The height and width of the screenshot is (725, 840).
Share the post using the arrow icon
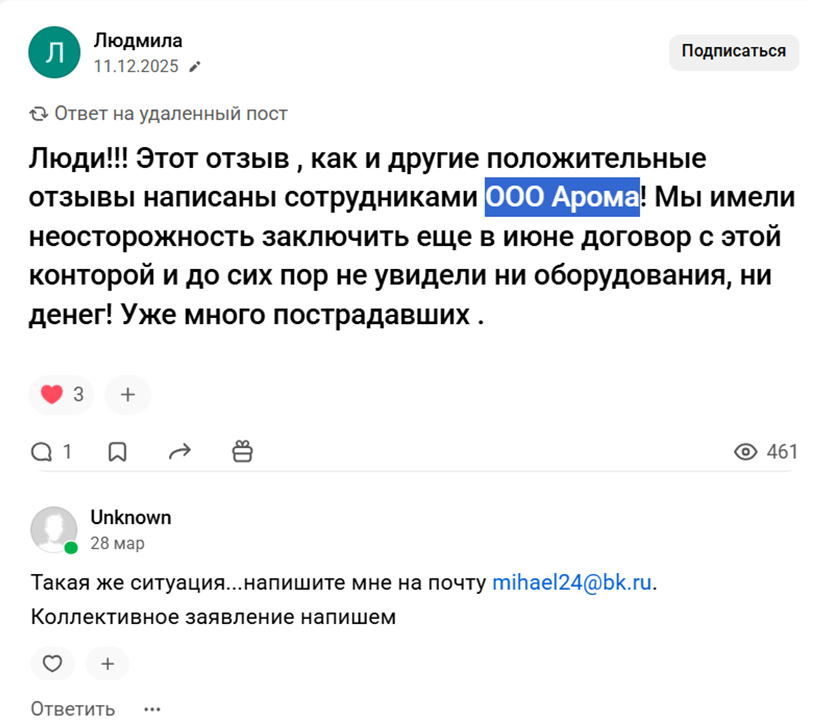pos(179,452)
